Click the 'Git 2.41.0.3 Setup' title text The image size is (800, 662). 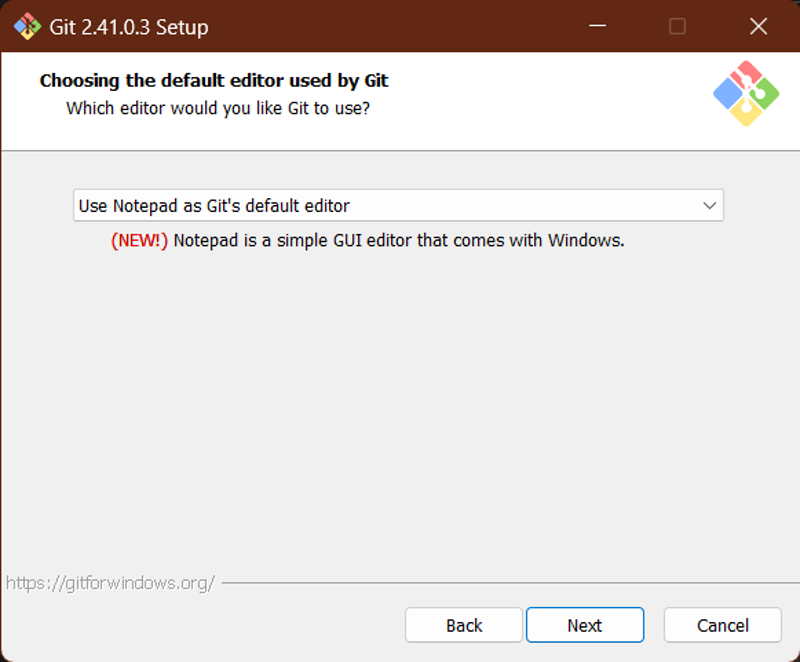coord(129,27)
